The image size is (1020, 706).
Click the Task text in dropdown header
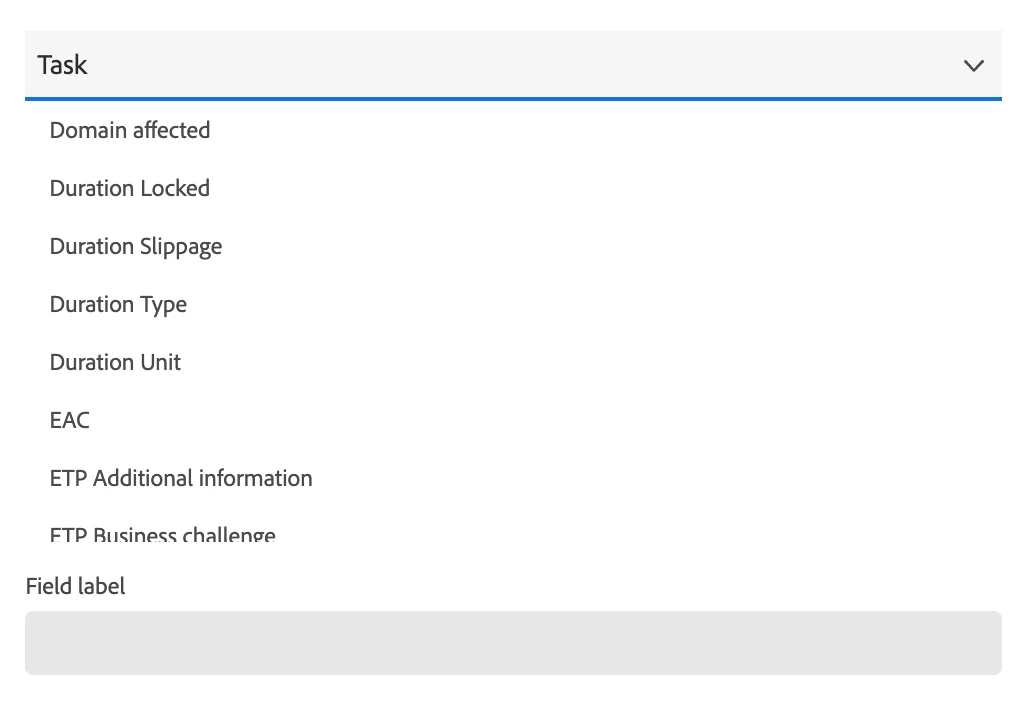coord(62,65)
